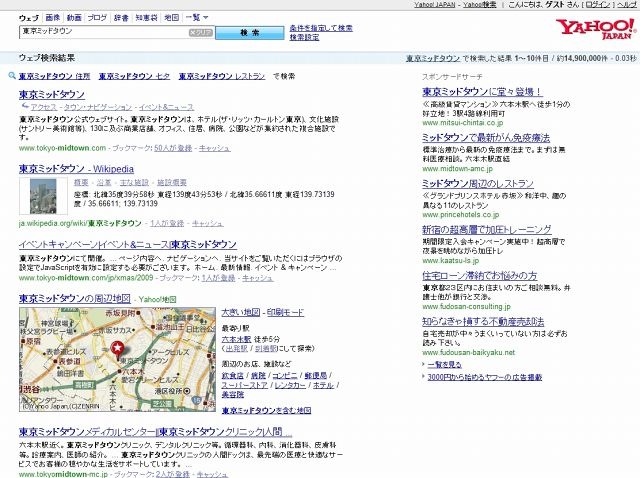The width and height of the screenshot is (640, 478).
Task: Select the ウェブ search tab
Action: pos(29,18)
